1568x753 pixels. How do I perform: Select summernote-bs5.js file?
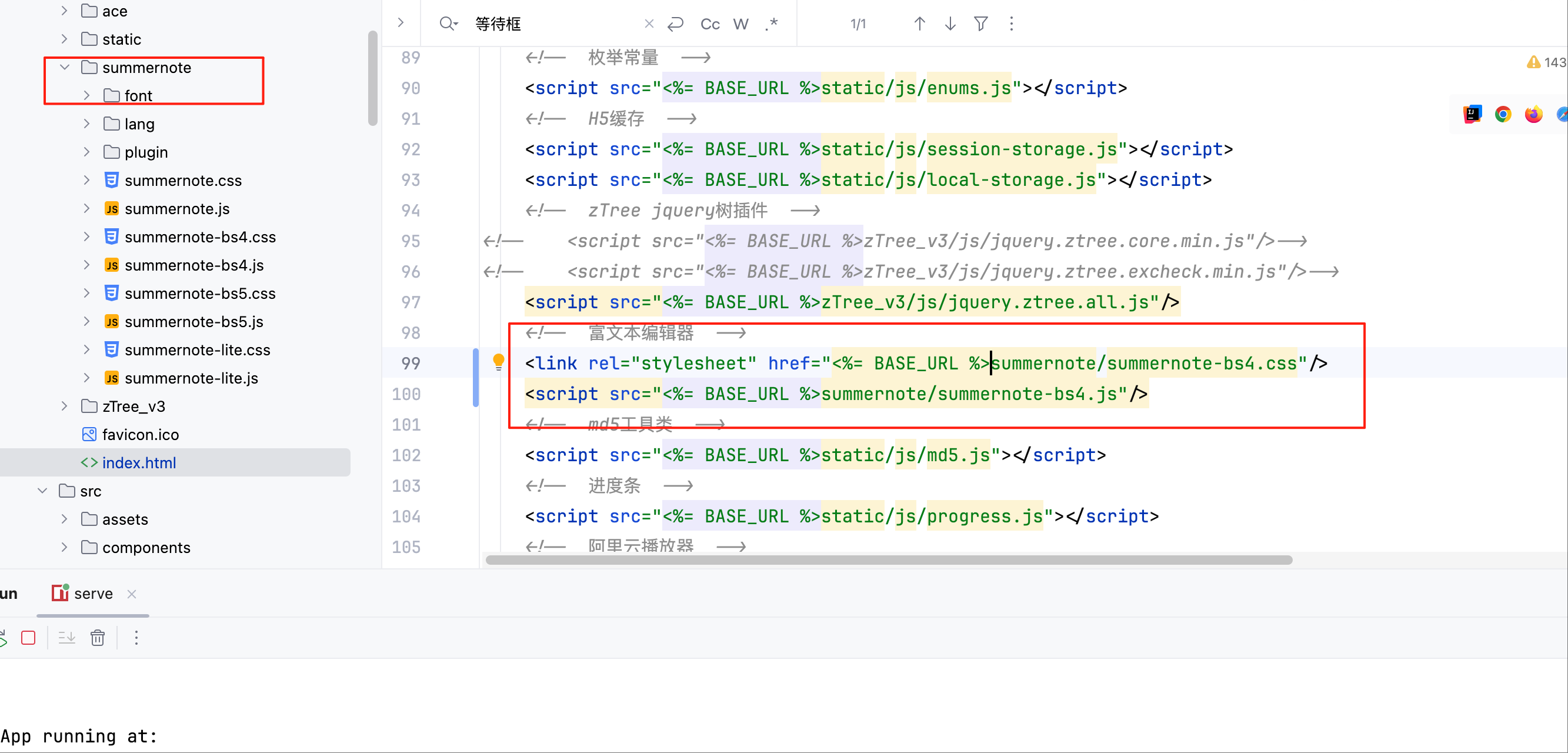(x=194, y=321)
